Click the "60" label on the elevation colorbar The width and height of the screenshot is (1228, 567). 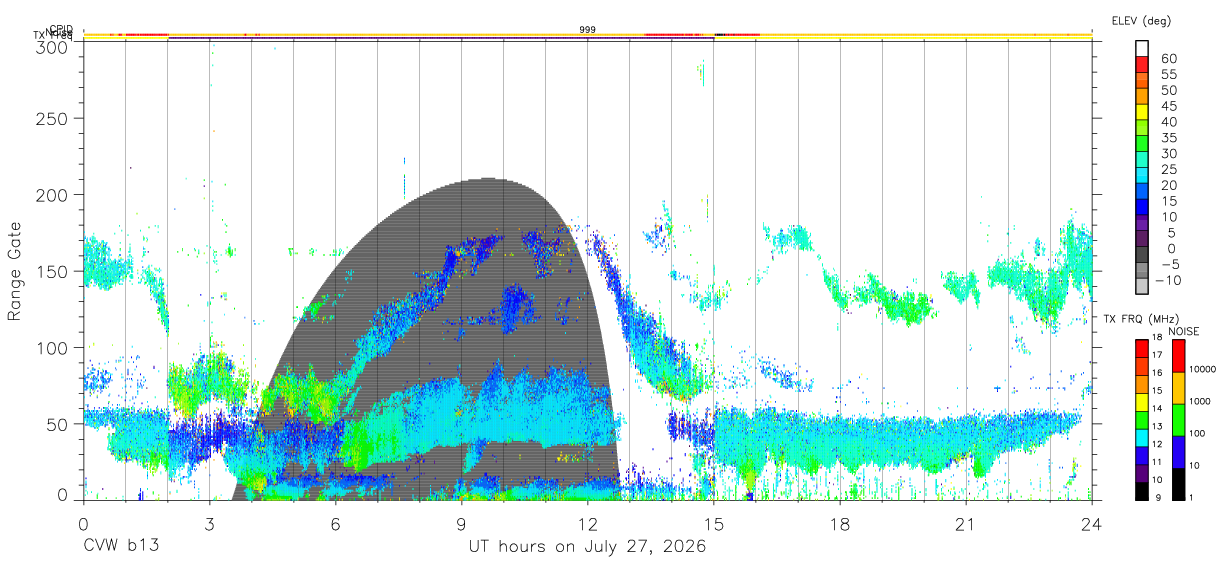1168,59
